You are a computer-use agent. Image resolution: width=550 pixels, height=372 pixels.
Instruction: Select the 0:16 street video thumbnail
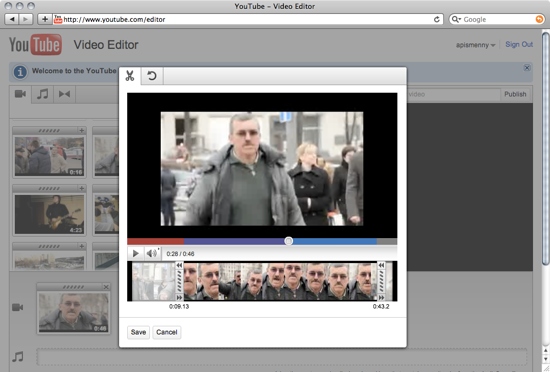[49, 156]
